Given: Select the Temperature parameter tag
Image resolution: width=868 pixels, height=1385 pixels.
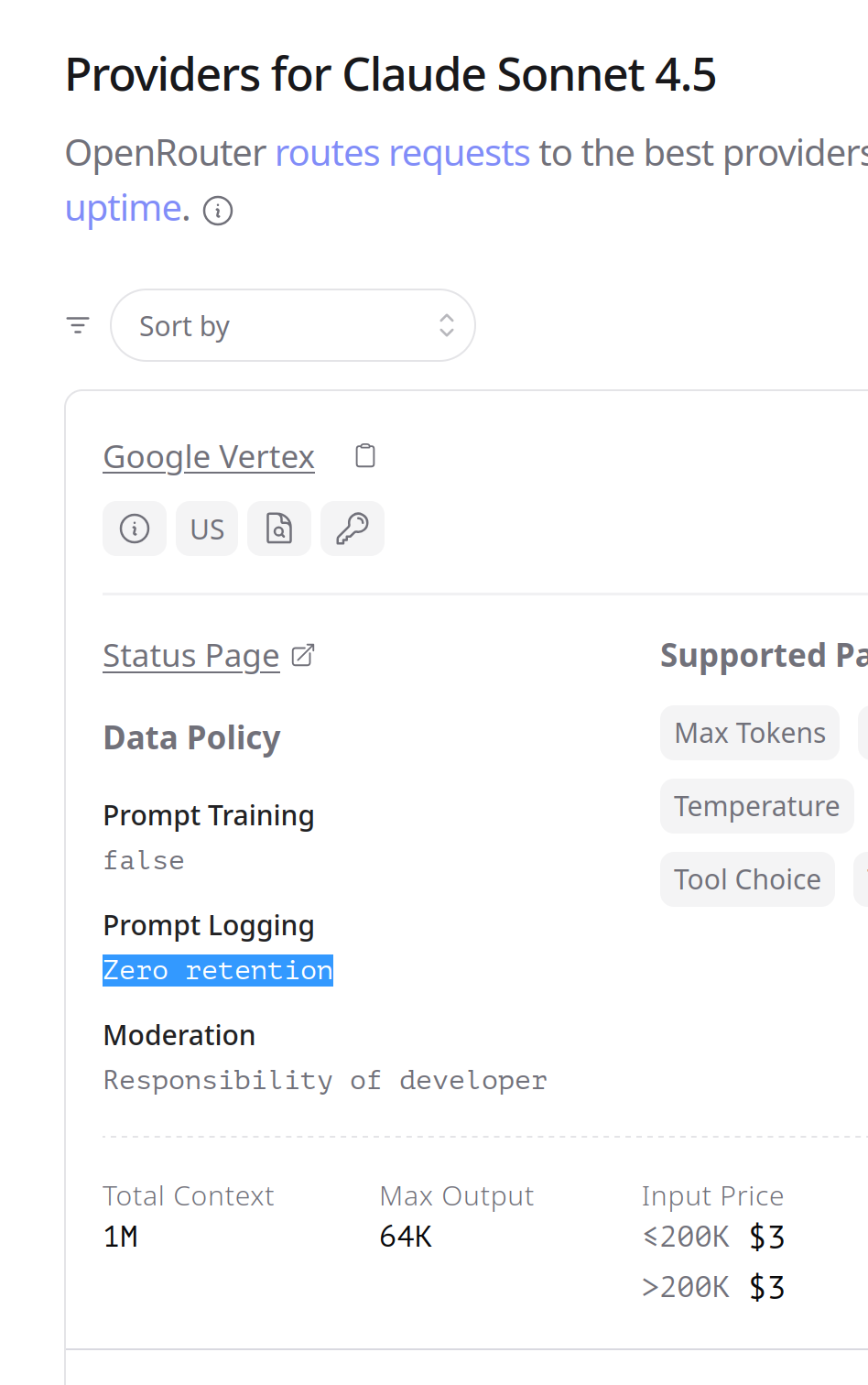Looking at the screenshot, I should 756,806.
